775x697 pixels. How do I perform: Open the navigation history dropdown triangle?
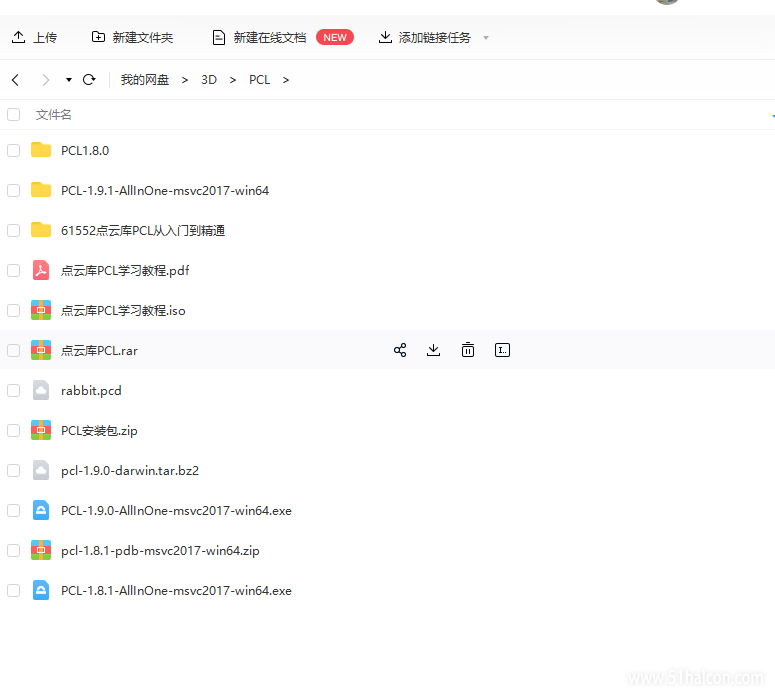pyautogui.click(x=69, y=80)
